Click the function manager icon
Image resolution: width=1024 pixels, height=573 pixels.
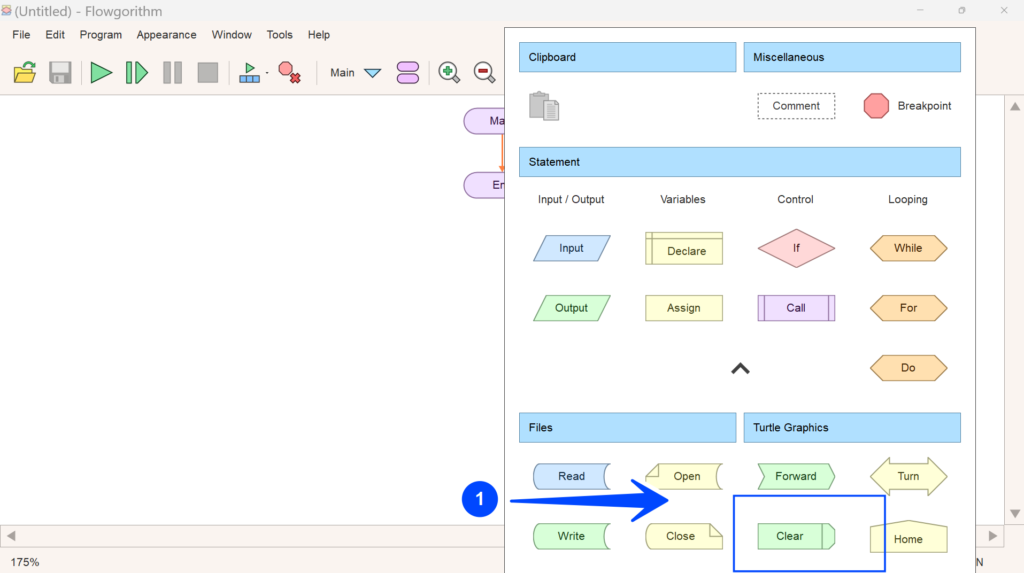(x=407, y=72)
